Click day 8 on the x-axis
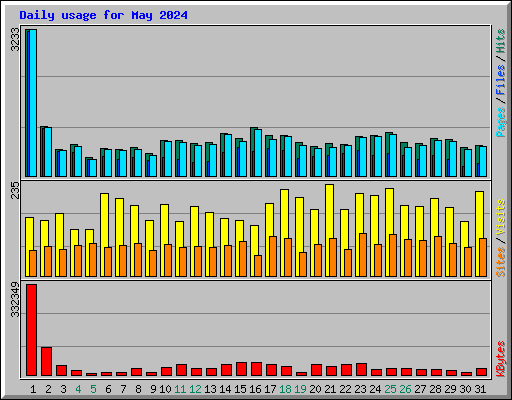This screenshot has height=400, width=512. [138, 389]
